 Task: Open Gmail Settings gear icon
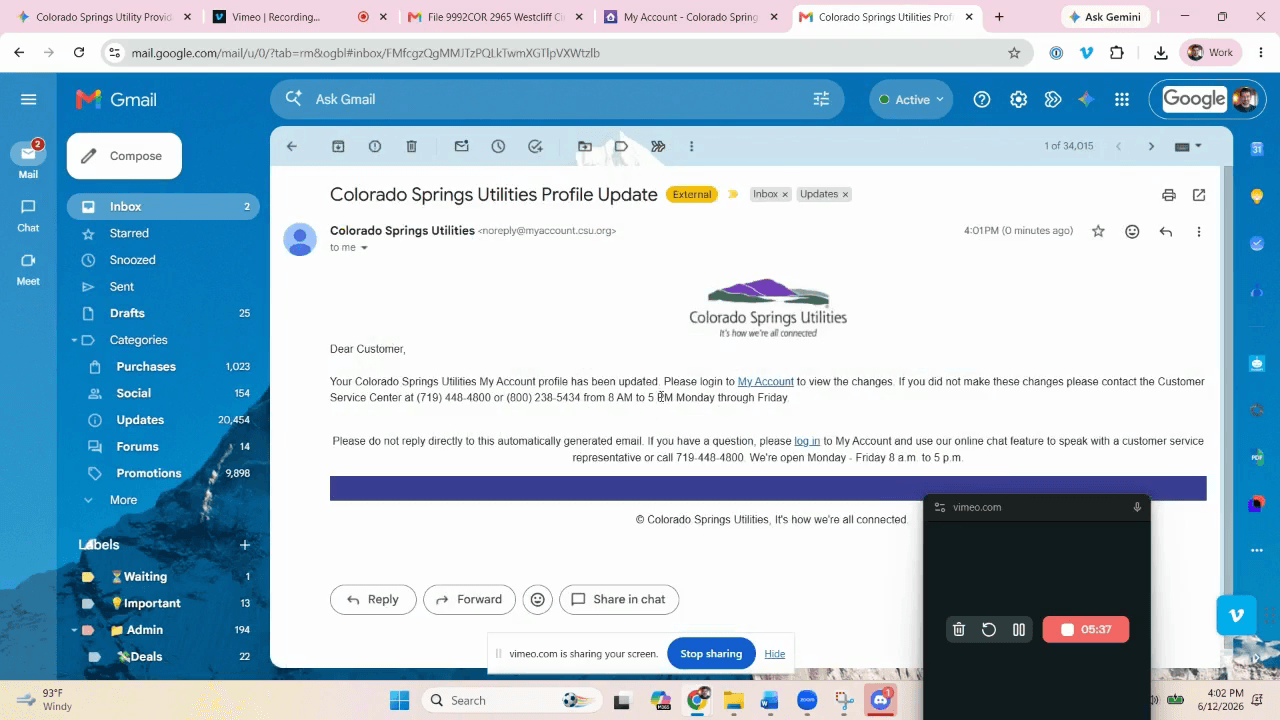[1018, 99]
